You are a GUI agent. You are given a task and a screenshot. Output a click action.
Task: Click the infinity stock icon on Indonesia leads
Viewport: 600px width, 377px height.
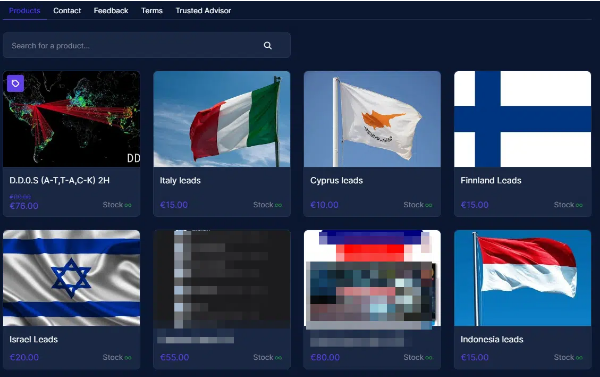pos(579,358)
